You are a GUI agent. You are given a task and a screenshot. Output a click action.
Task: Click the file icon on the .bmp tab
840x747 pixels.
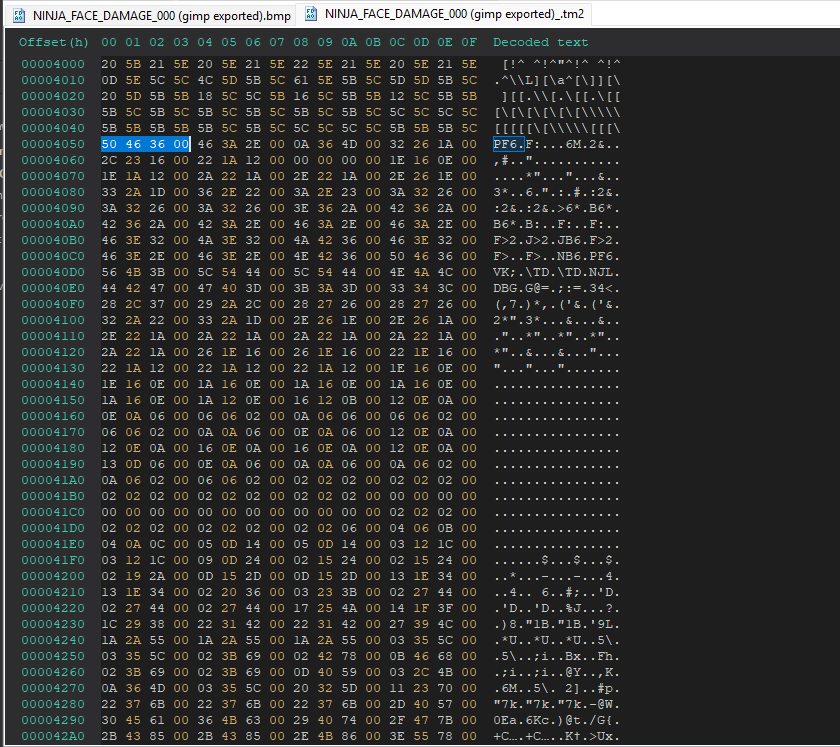[18, 13]
